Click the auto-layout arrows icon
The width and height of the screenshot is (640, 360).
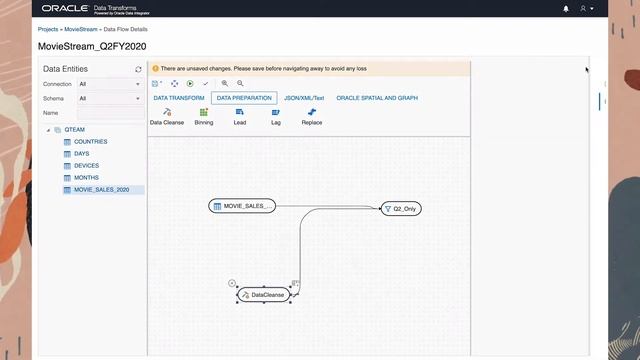pos(174,84)
